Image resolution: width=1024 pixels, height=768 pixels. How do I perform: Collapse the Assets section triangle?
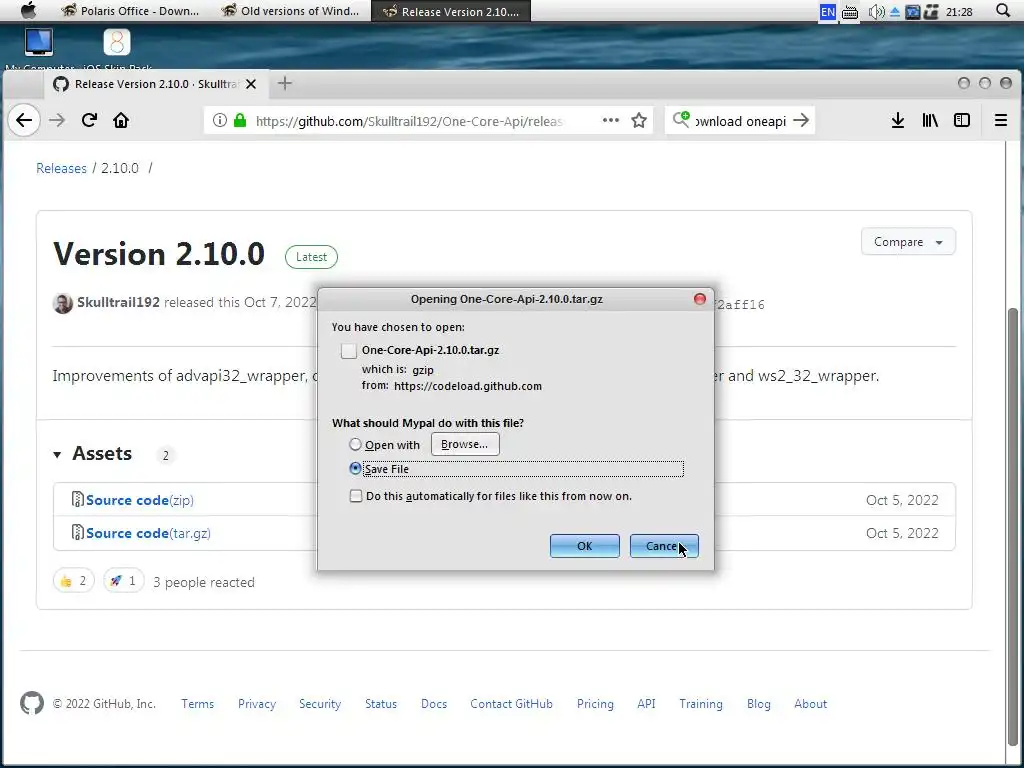57,454
